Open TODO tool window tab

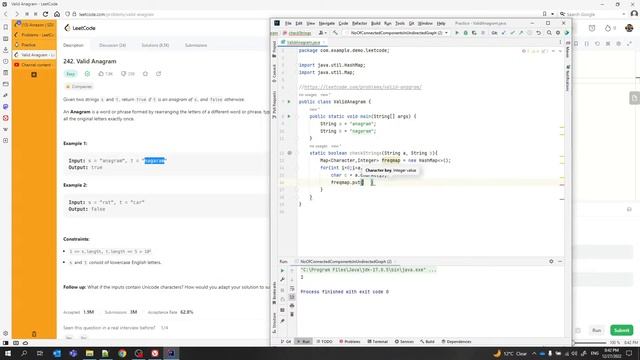point(324,342)
